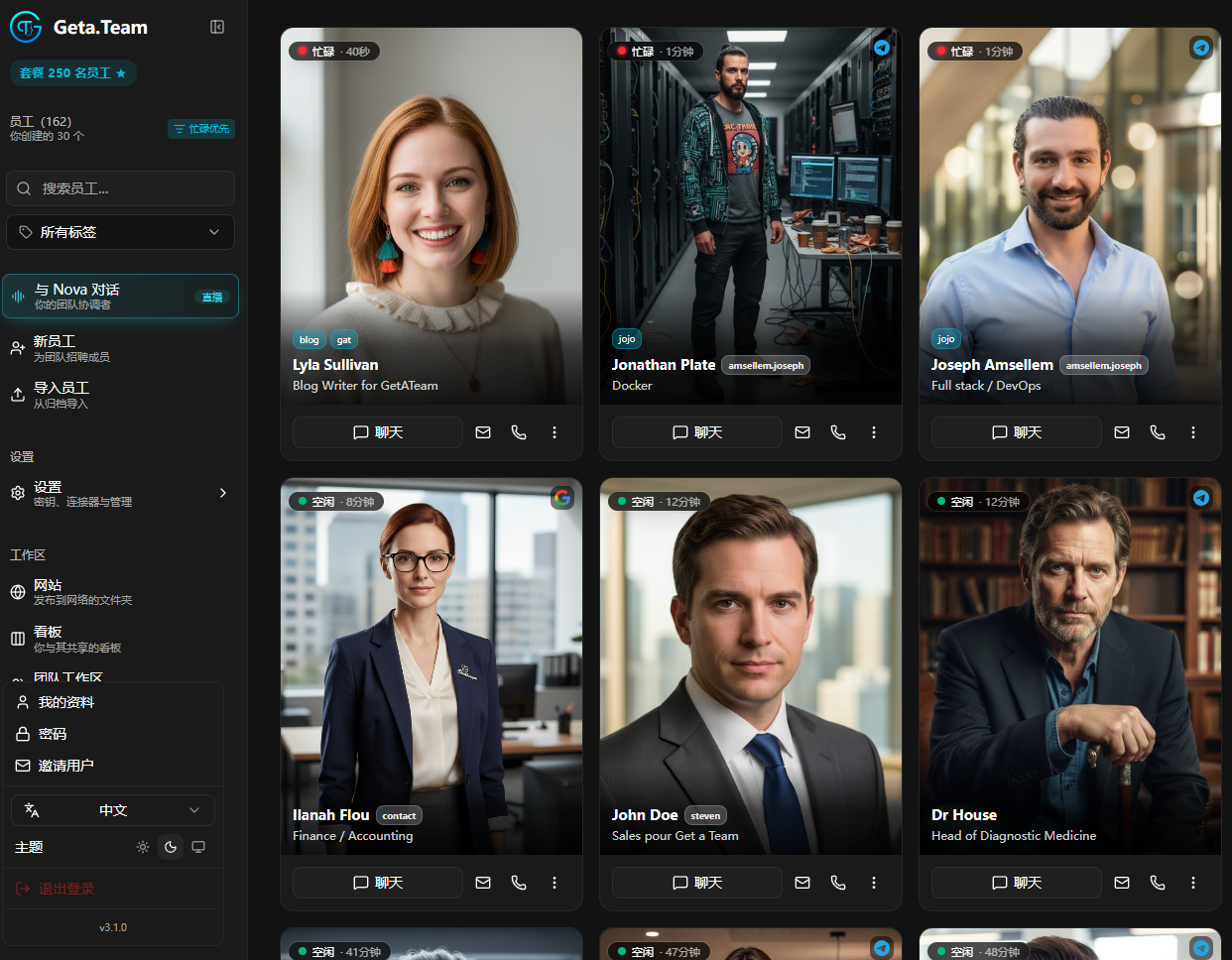This screenshot has width=1232, height=960.
Task: Click 退出登录 to log out
Action: click(x=113, y=889)
